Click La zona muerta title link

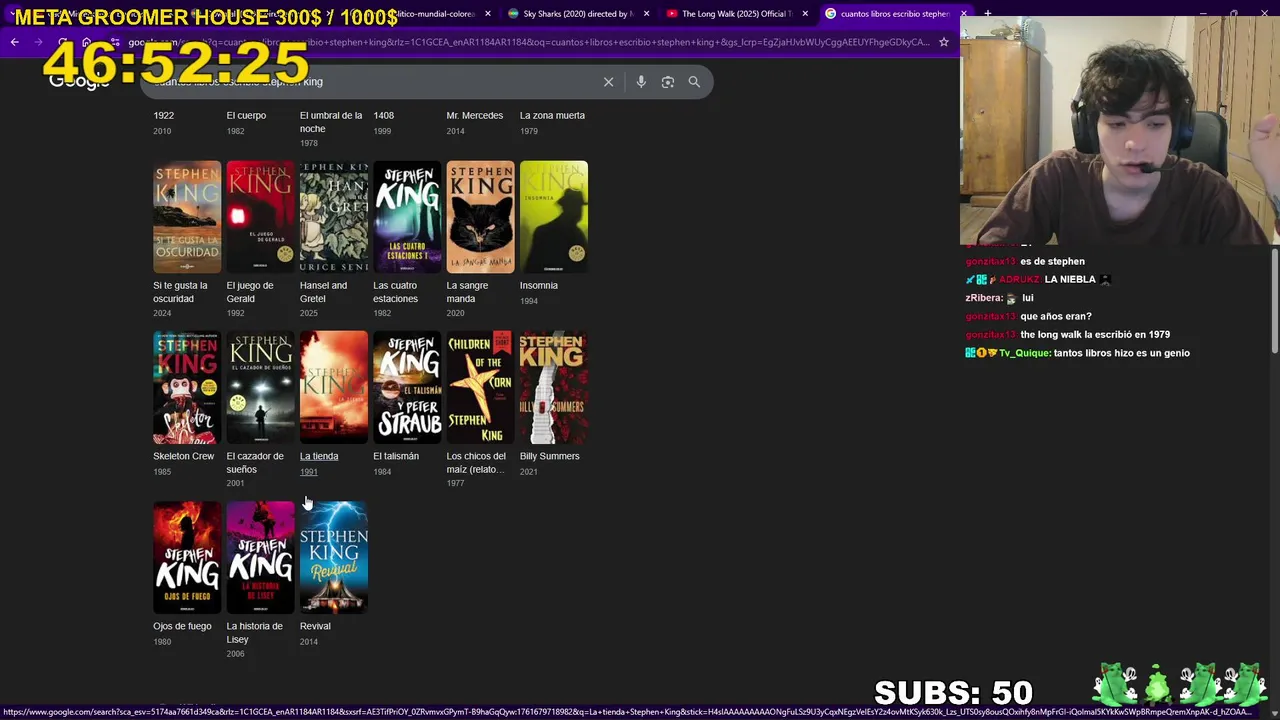click(x=552, y=115)
